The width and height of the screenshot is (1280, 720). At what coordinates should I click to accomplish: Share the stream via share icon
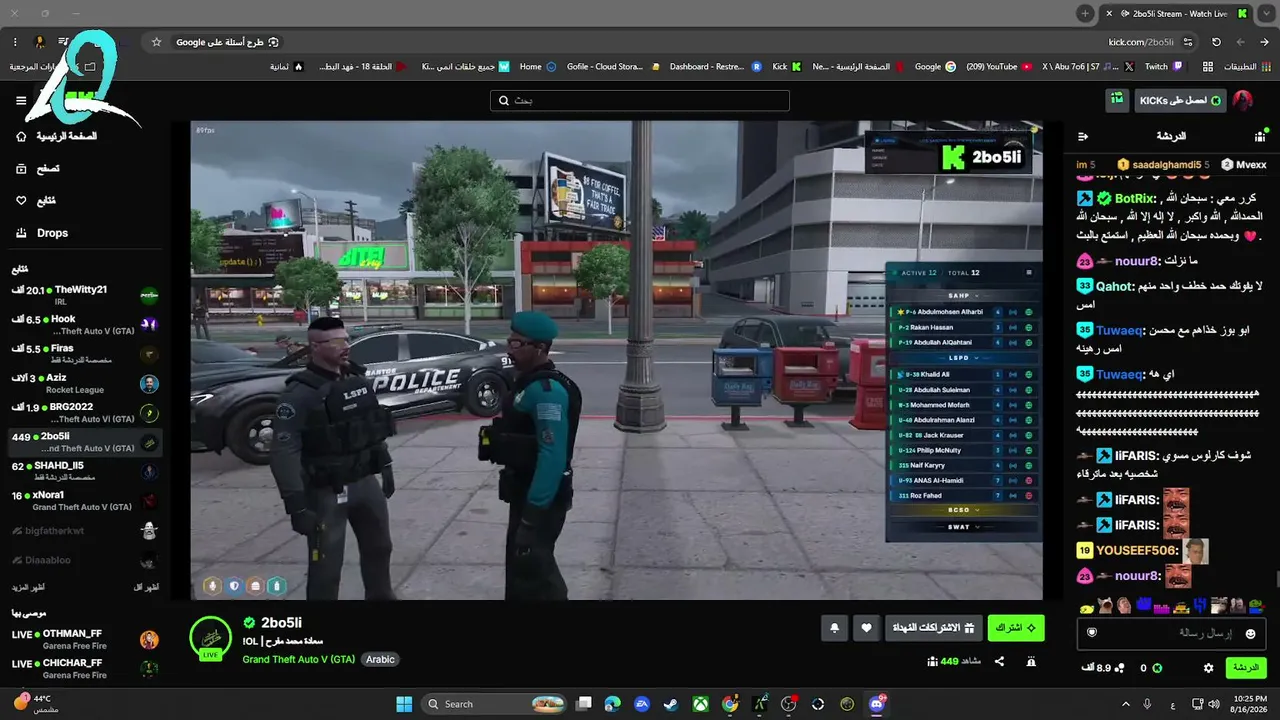tap(999, 662)
